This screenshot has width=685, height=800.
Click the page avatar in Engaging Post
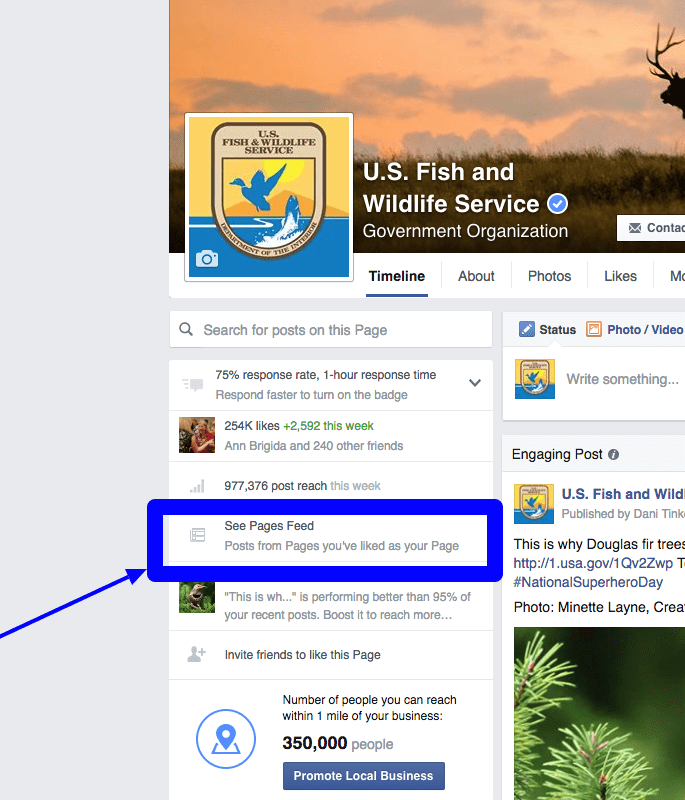point(534,504)
